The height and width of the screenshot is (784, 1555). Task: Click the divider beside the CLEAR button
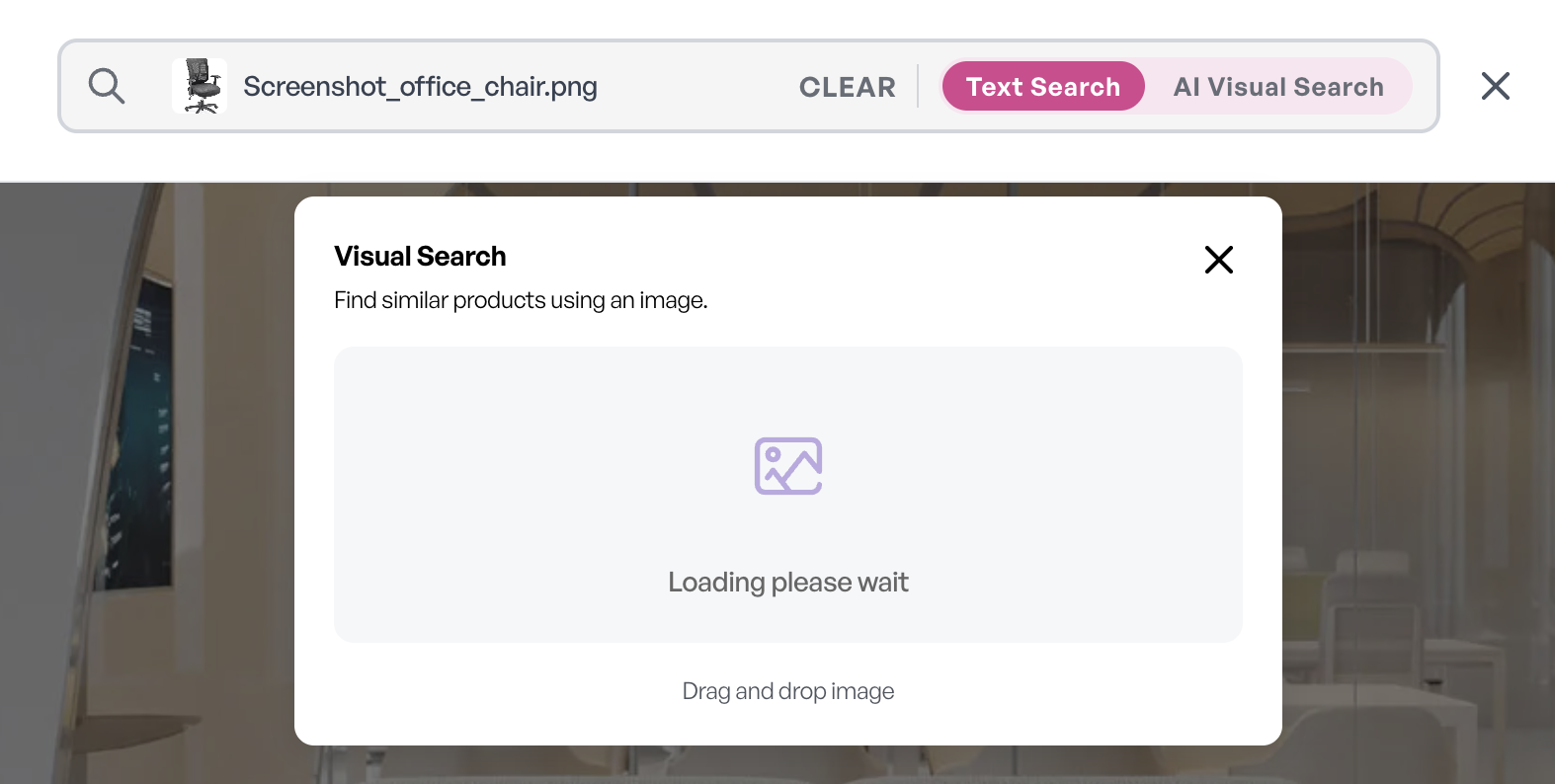[918, 86]
